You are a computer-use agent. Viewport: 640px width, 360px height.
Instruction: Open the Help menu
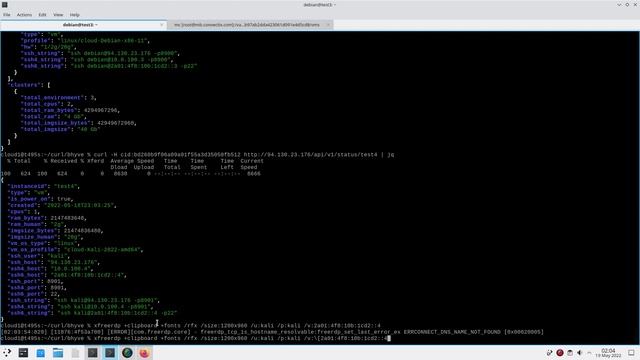74,15
